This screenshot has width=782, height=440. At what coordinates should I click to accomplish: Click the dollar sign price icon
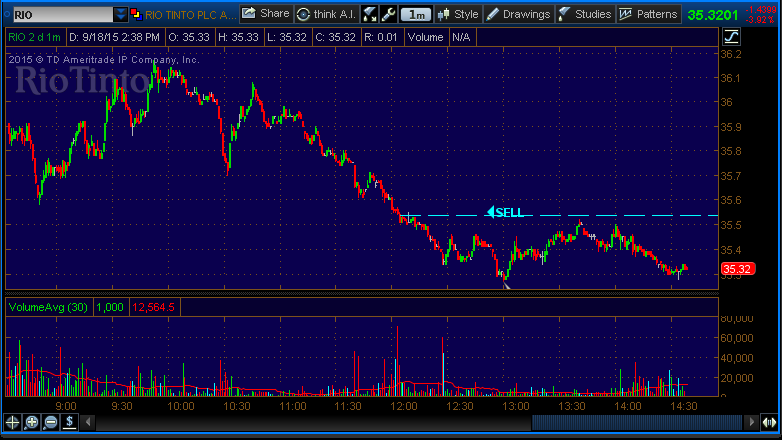70,422
